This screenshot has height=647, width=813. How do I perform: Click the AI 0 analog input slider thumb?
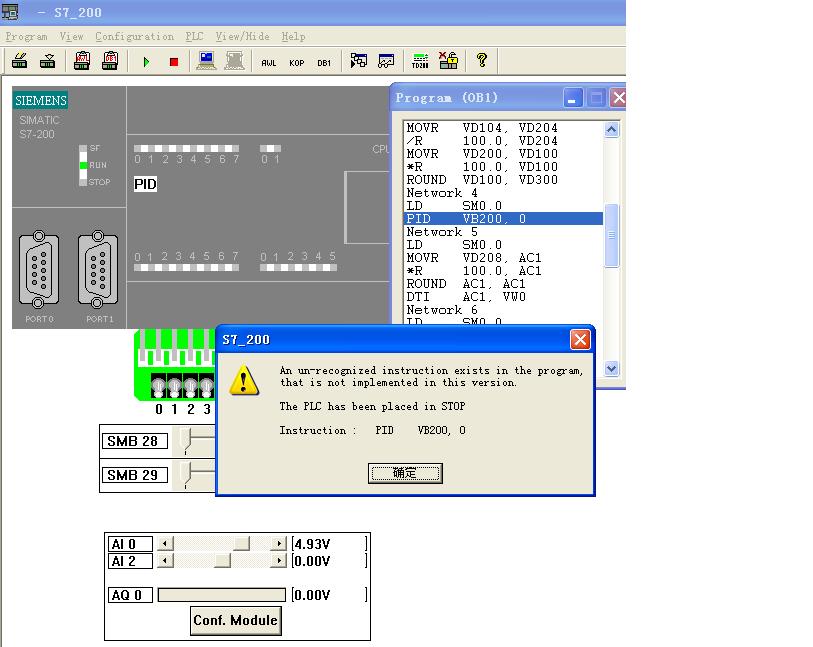point(241,544)
